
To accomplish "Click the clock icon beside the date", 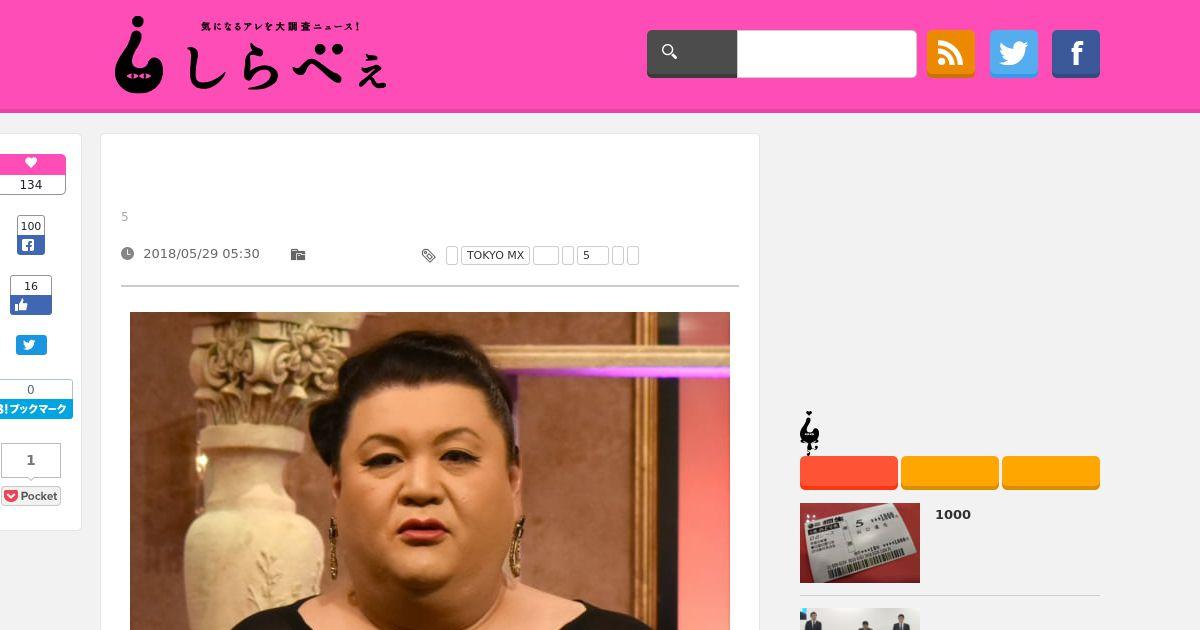I will [127, 254].
